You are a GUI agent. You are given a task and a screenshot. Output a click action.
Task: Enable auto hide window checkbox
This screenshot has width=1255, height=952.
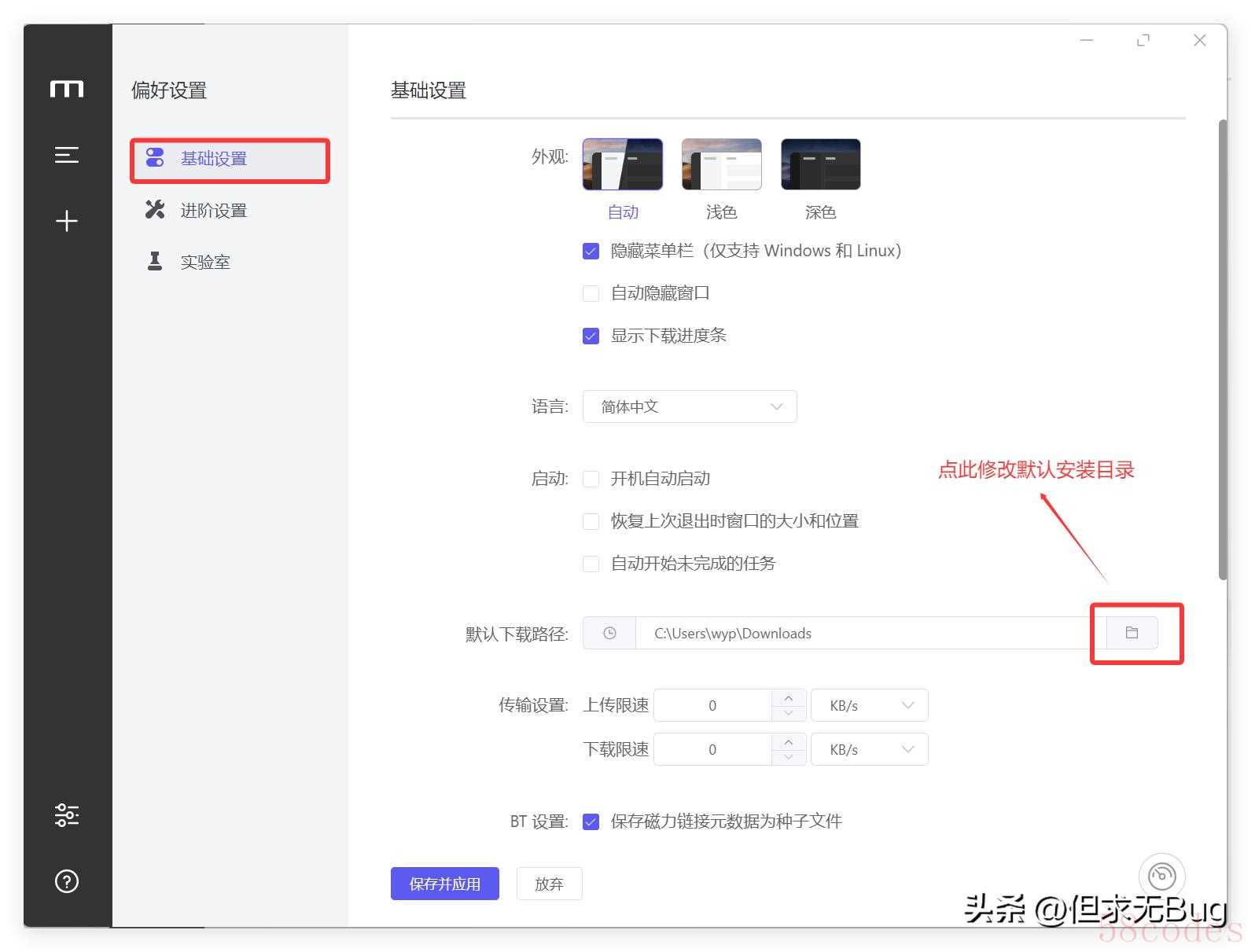pos(591,293)
